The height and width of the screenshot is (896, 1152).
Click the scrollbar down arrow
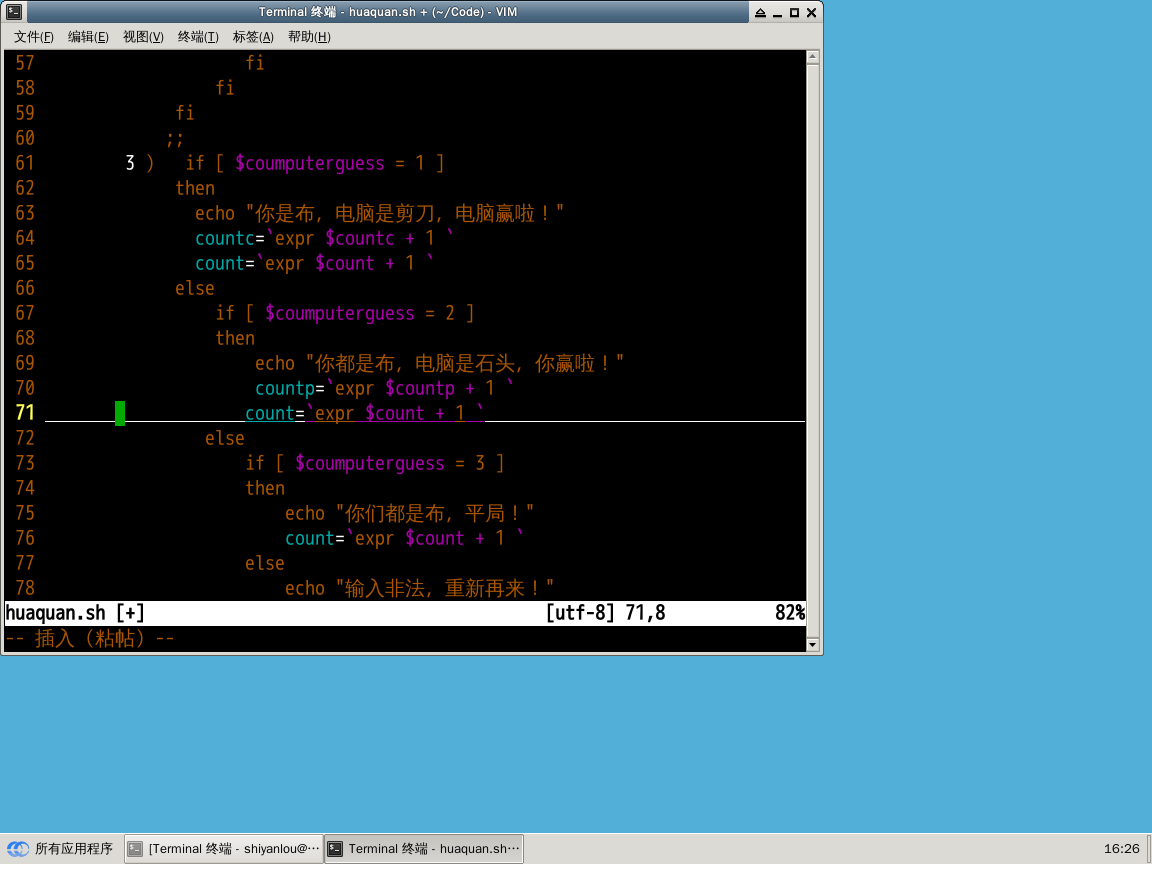tap(814, 644)
